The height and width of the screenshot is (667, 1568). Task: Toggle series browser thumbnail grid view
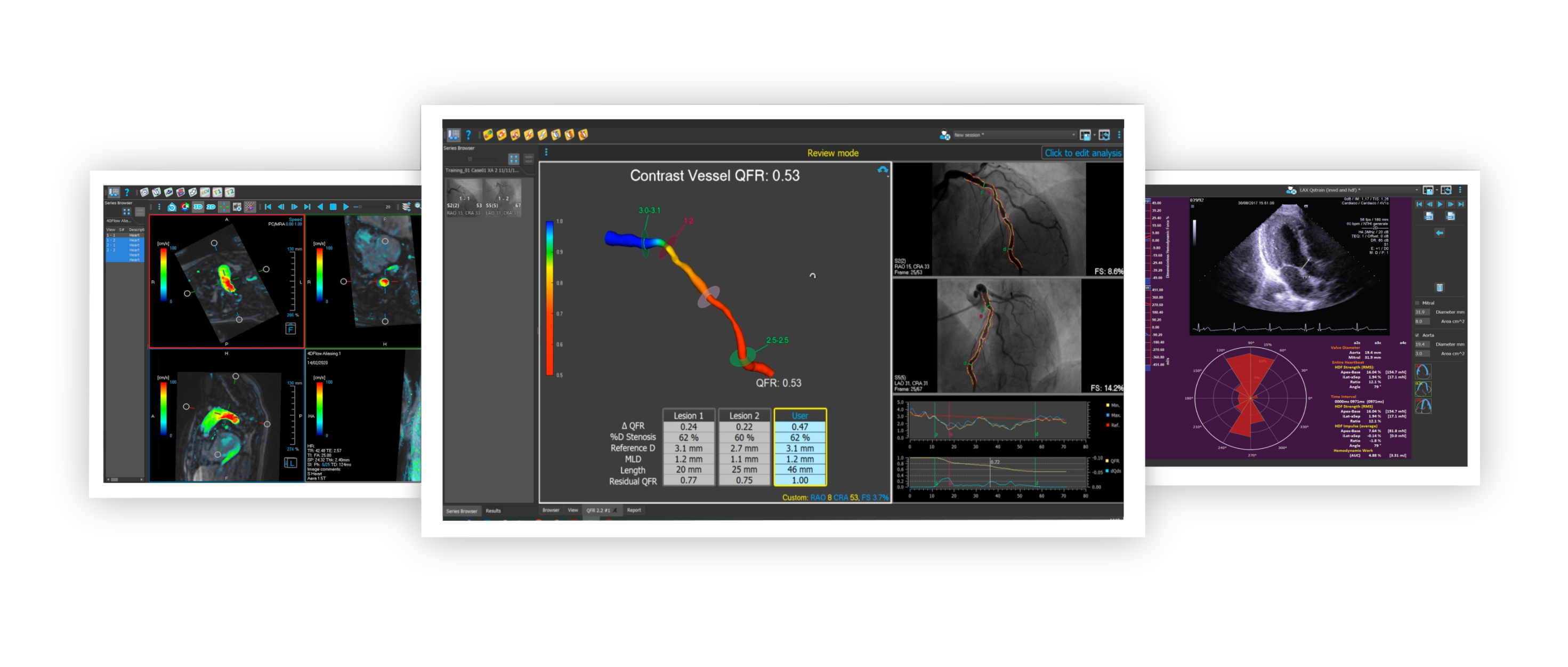coord(514,159)
